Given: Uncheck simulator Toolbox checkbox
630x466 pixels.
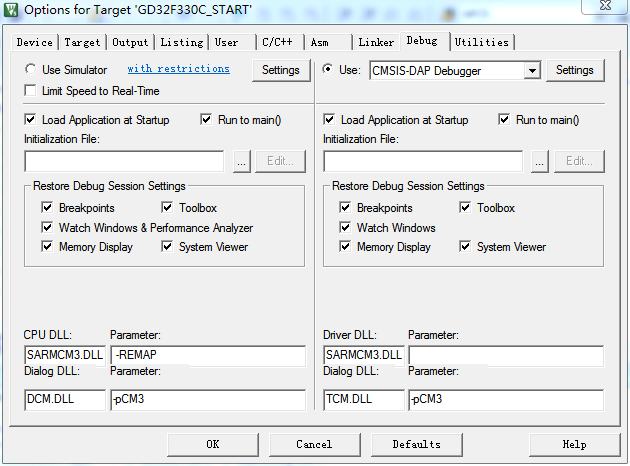Looking at the screenshot, I should point(167,207).
